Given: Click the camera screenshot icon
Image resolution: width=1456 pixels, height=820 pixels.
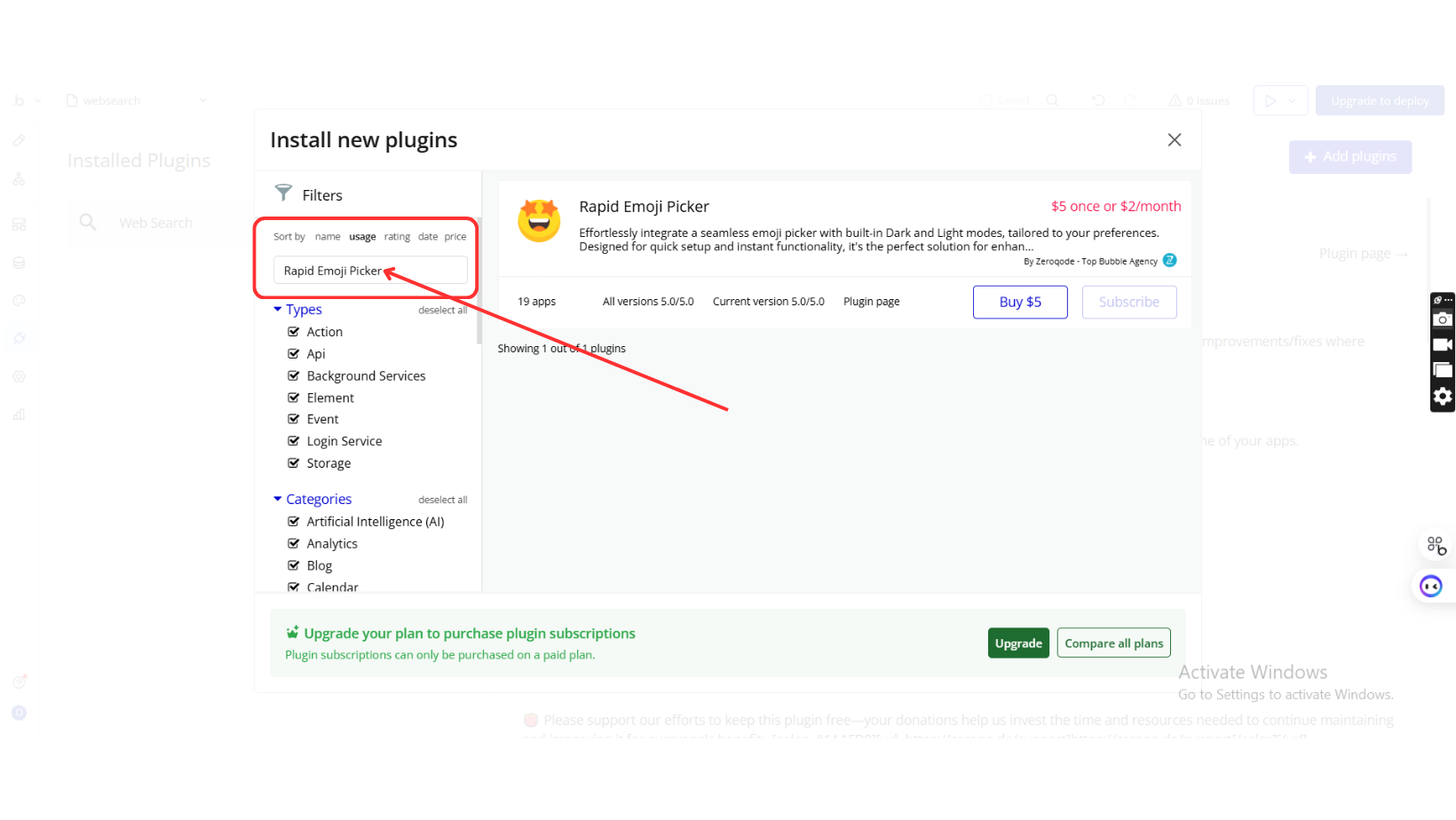Looking at the screenshot, I should (1443, 319).
